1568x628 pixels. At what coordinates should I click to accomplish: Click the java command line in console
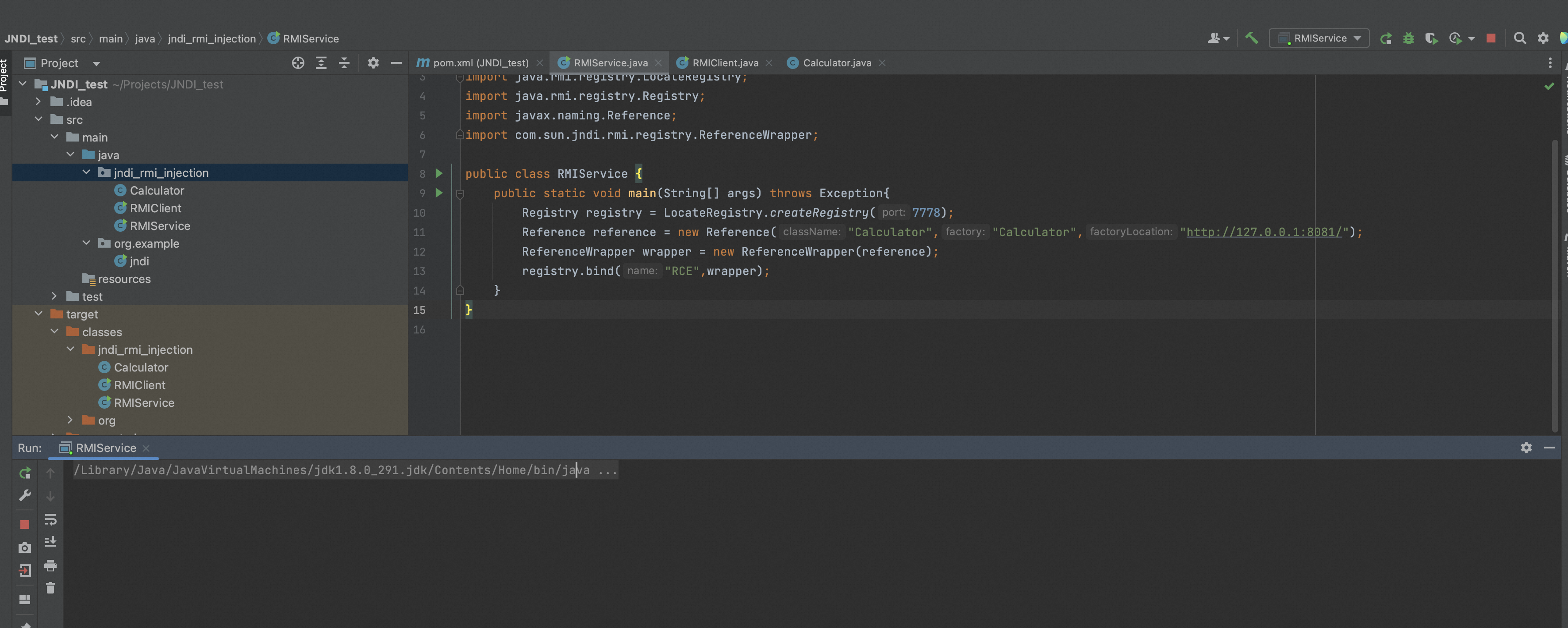pyautogui.click(x=345, y=470)
